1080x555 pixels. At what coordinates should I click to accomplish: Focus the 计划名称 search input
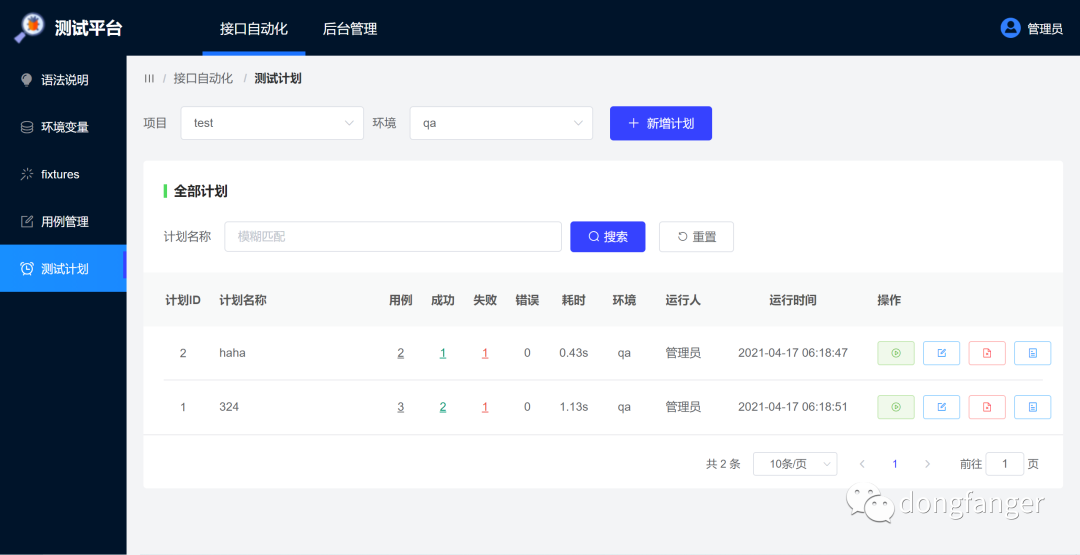point(393,237)
